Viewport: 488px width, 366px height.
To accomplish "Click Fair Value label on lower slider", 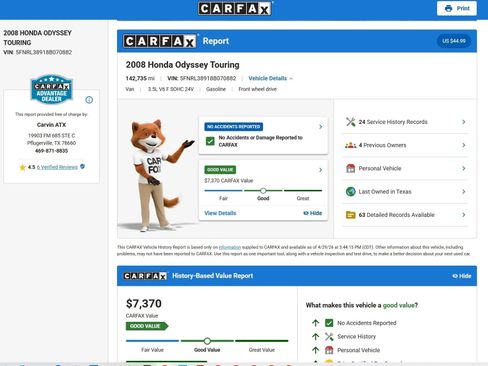I will click(152, 350).
